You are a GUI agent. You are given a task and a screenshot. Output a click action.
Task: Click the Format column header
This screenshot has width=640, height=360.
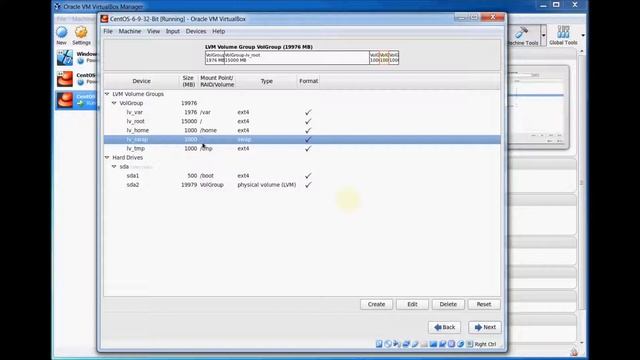[309, 81]
